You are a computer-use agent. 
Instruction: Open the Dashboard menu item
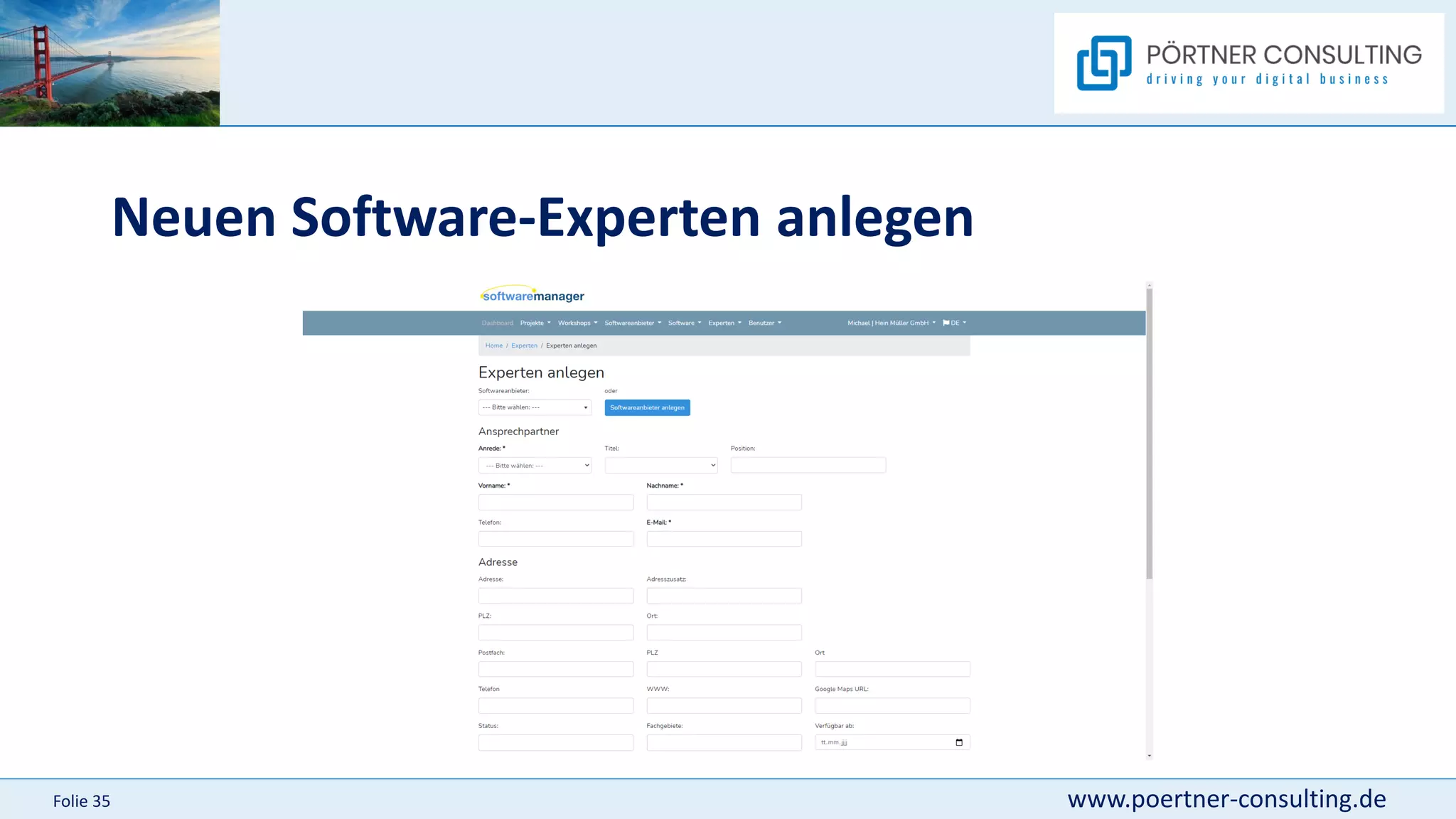coord(497,323)
